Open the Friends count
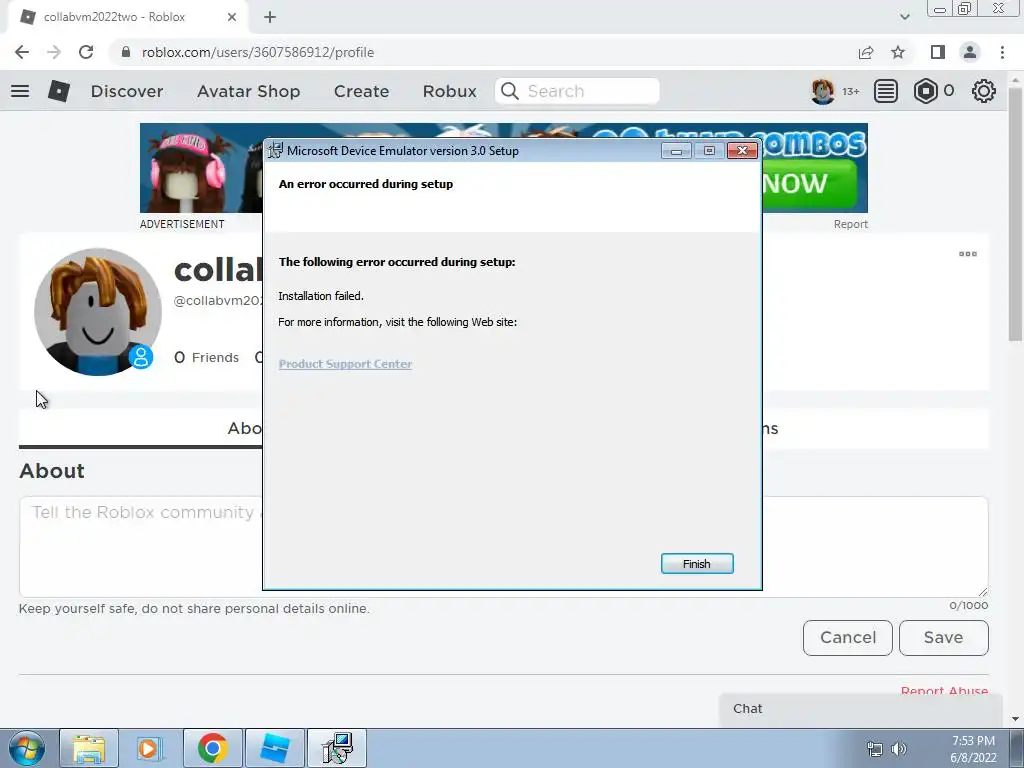 point(206,357)
